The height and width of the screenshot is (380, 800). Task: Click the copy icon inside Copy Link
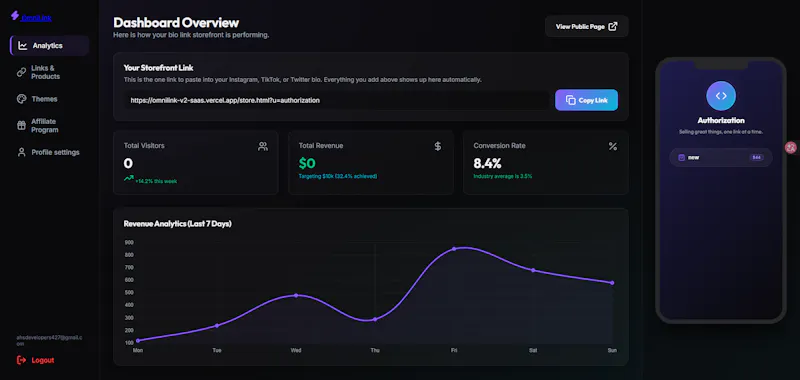pyautogui.click(x=570, y=100)
